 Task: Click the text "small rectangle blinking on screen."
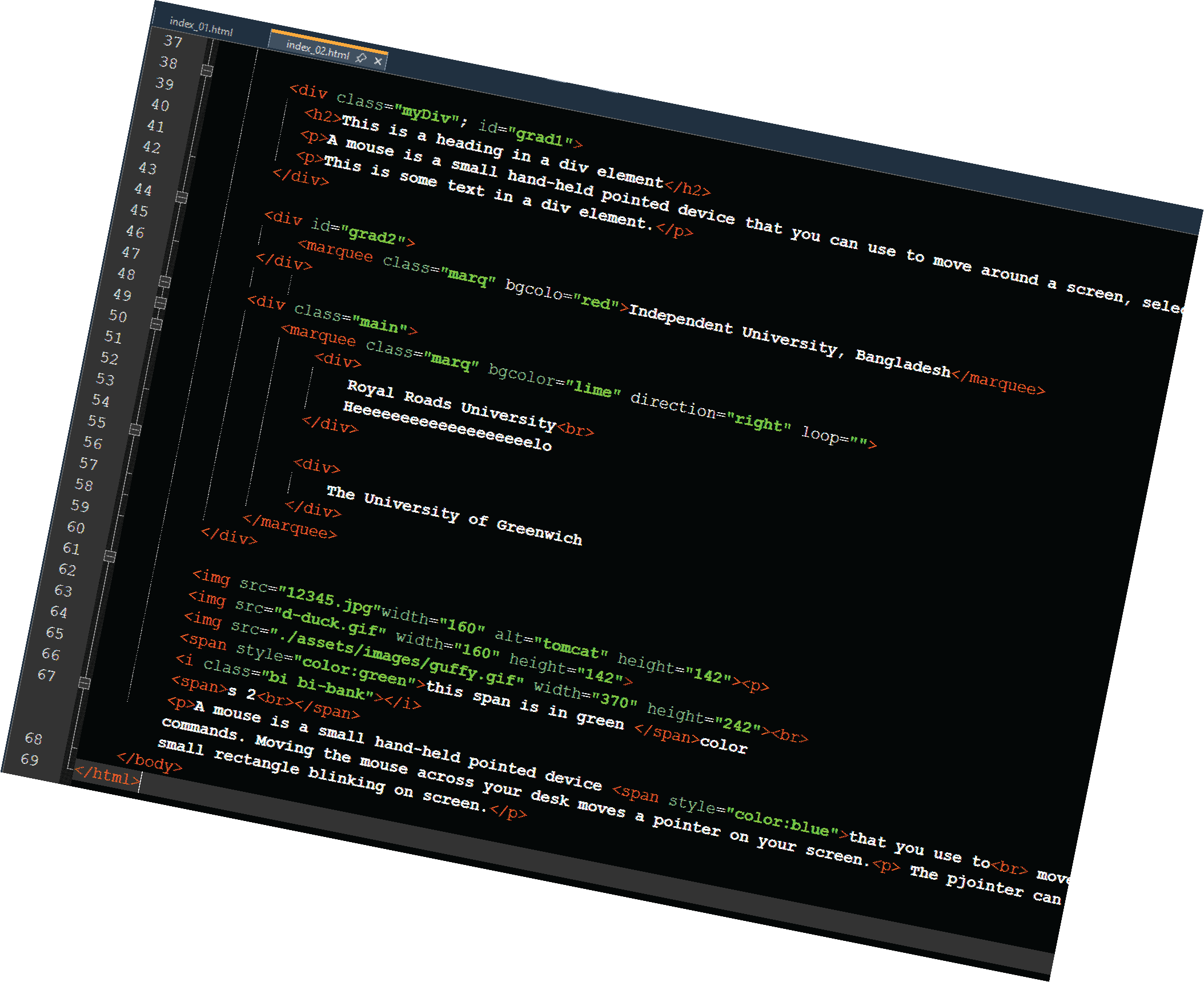pos(322,775)
